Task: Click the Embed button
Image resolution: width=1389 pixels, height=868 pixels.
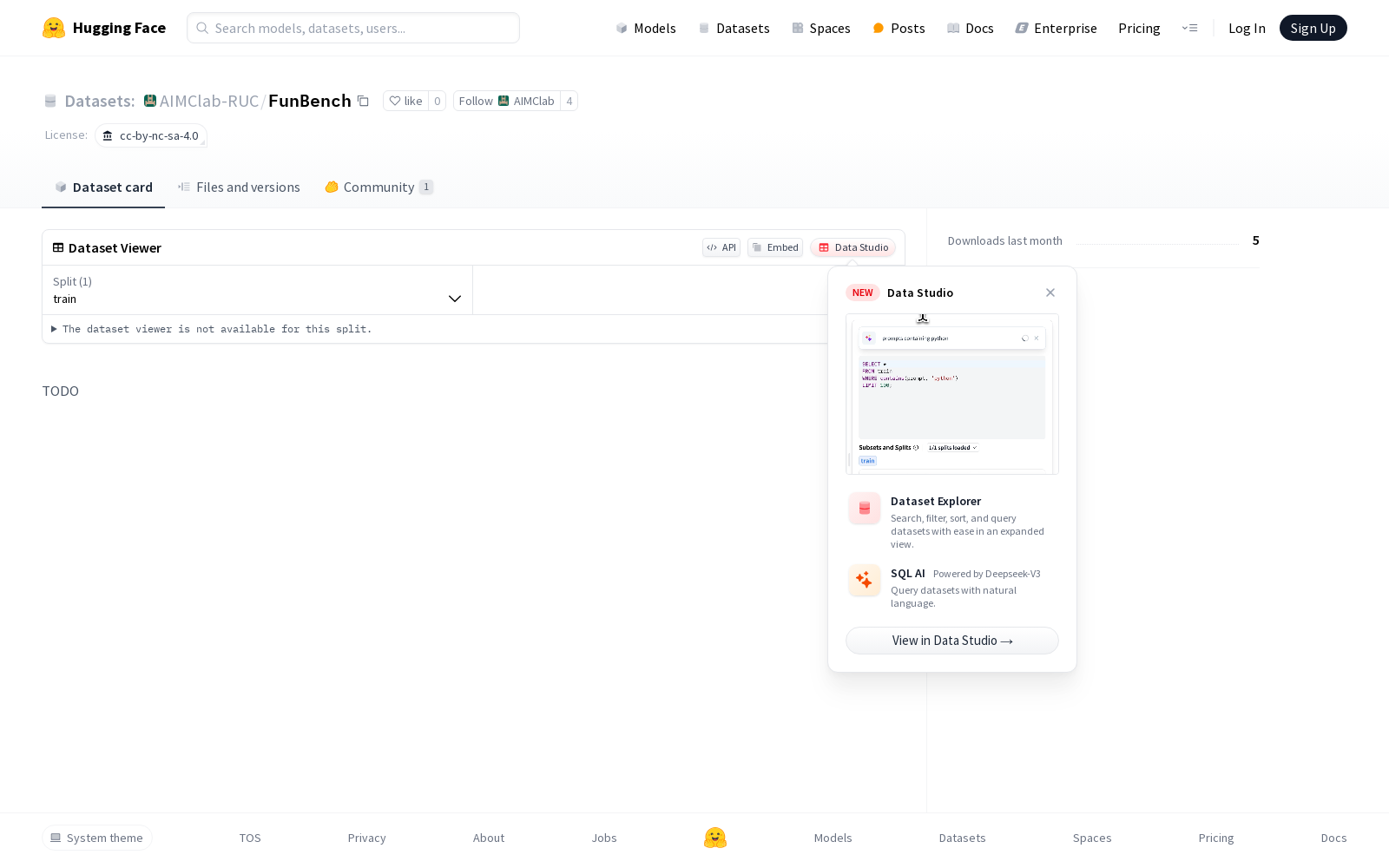Action: [775, 247]
